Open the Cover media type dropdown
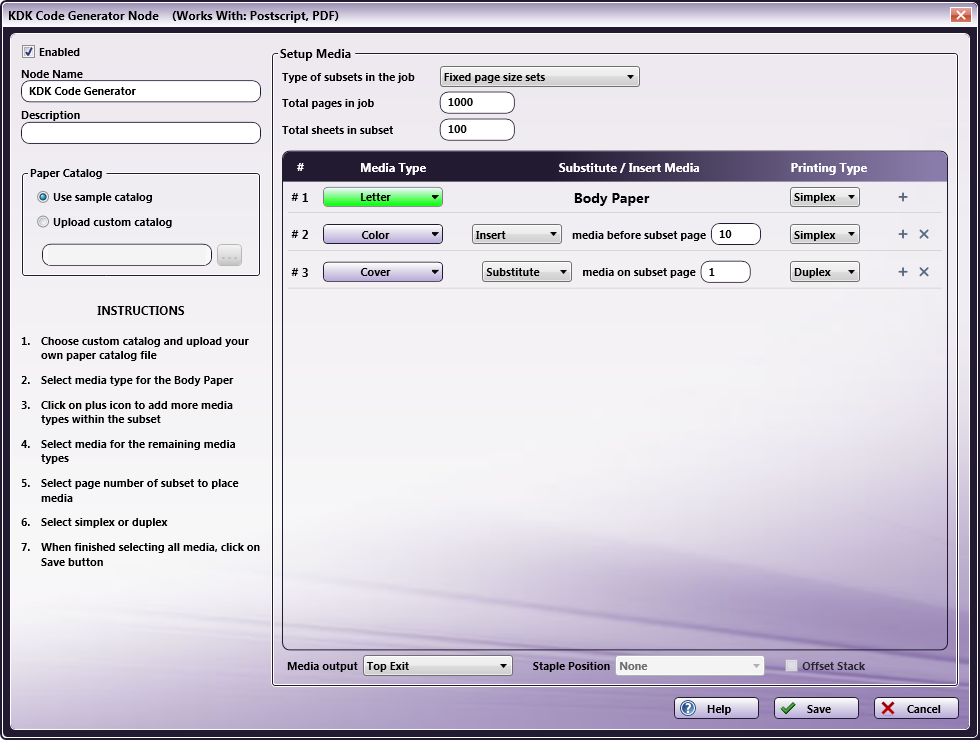This screenshot has width=980, height=740. 382,272
